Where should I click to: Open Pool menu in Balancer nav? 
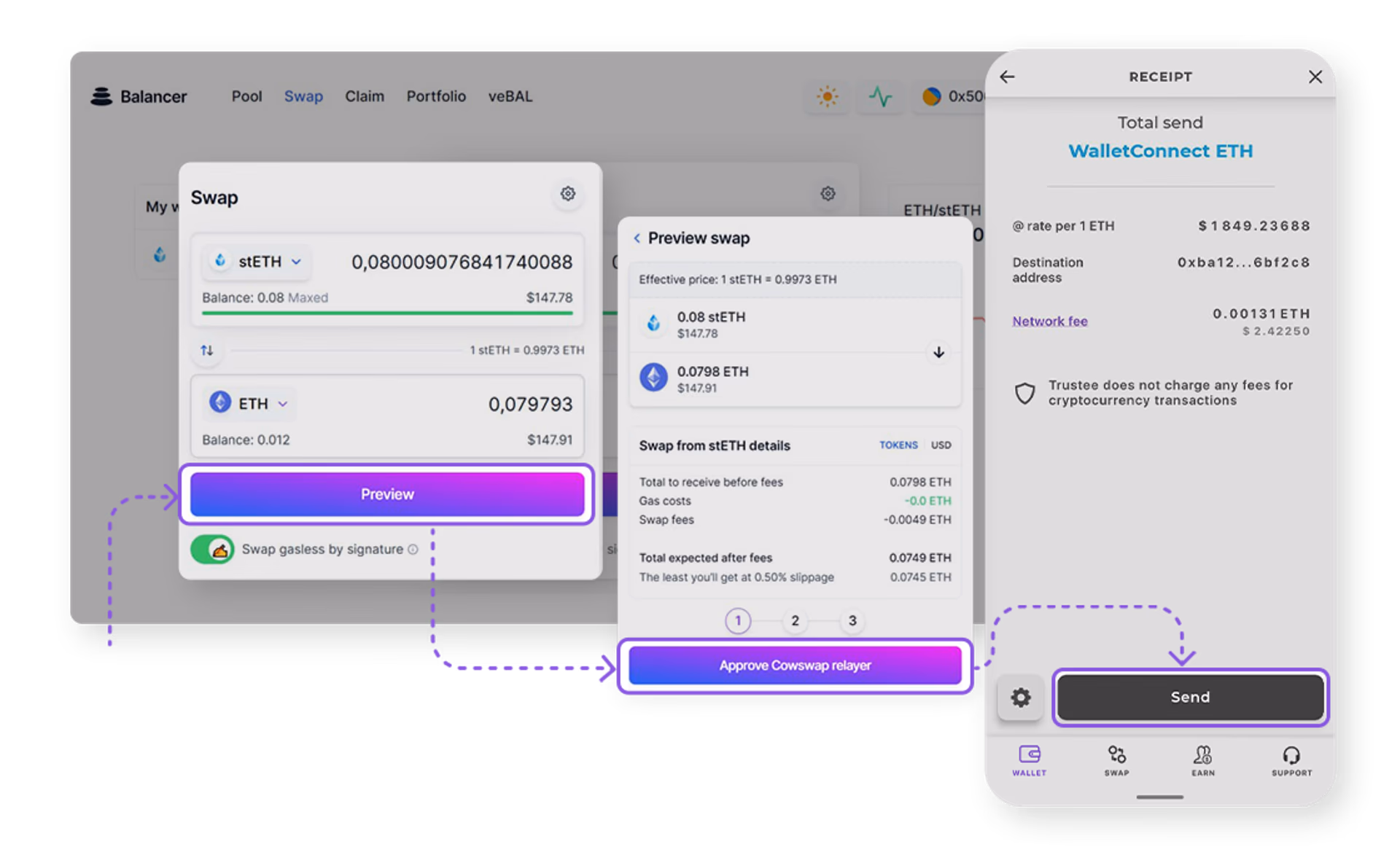click(x=246, y=96)
